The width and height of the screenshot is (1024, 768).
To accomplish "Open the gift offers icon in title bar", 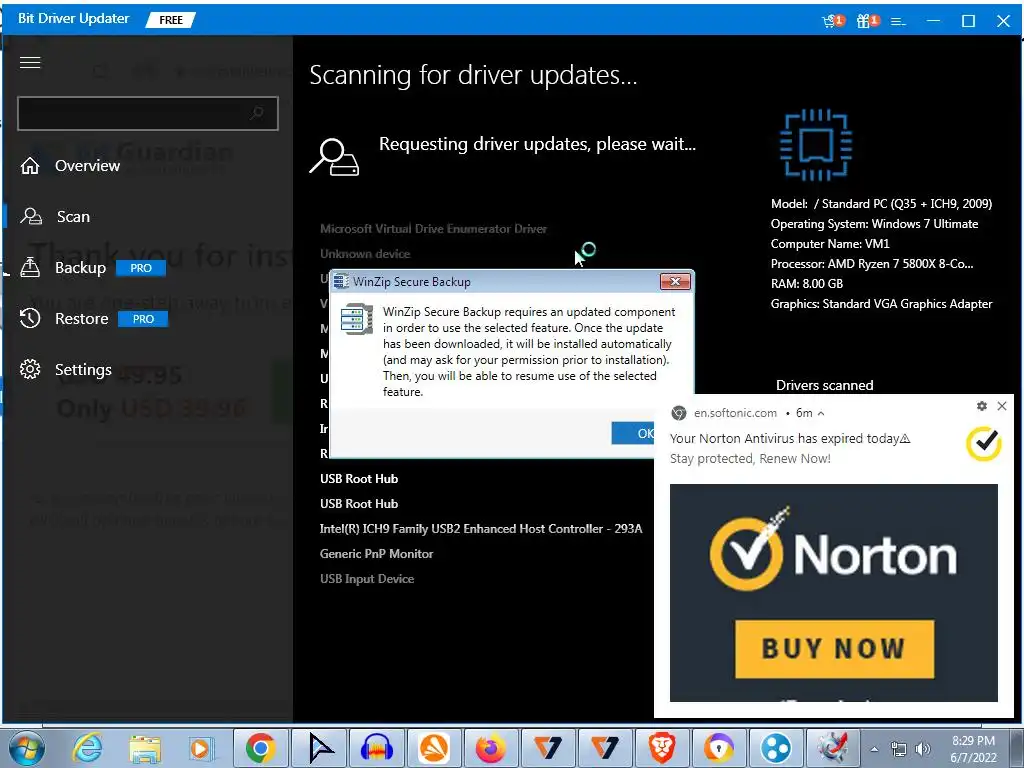I will pos(867,21).
